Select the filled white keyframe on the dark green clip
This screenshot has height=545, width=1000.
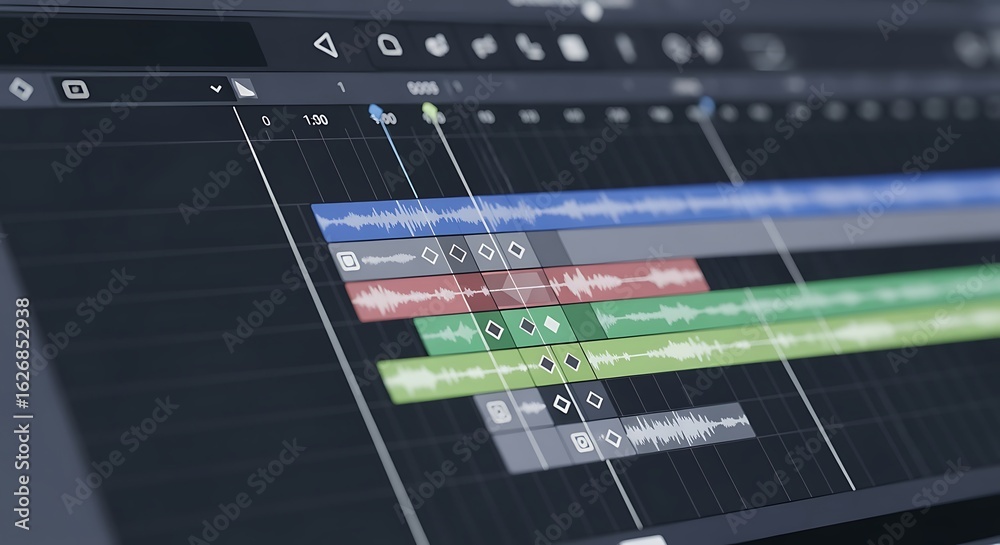click(552, 325)
